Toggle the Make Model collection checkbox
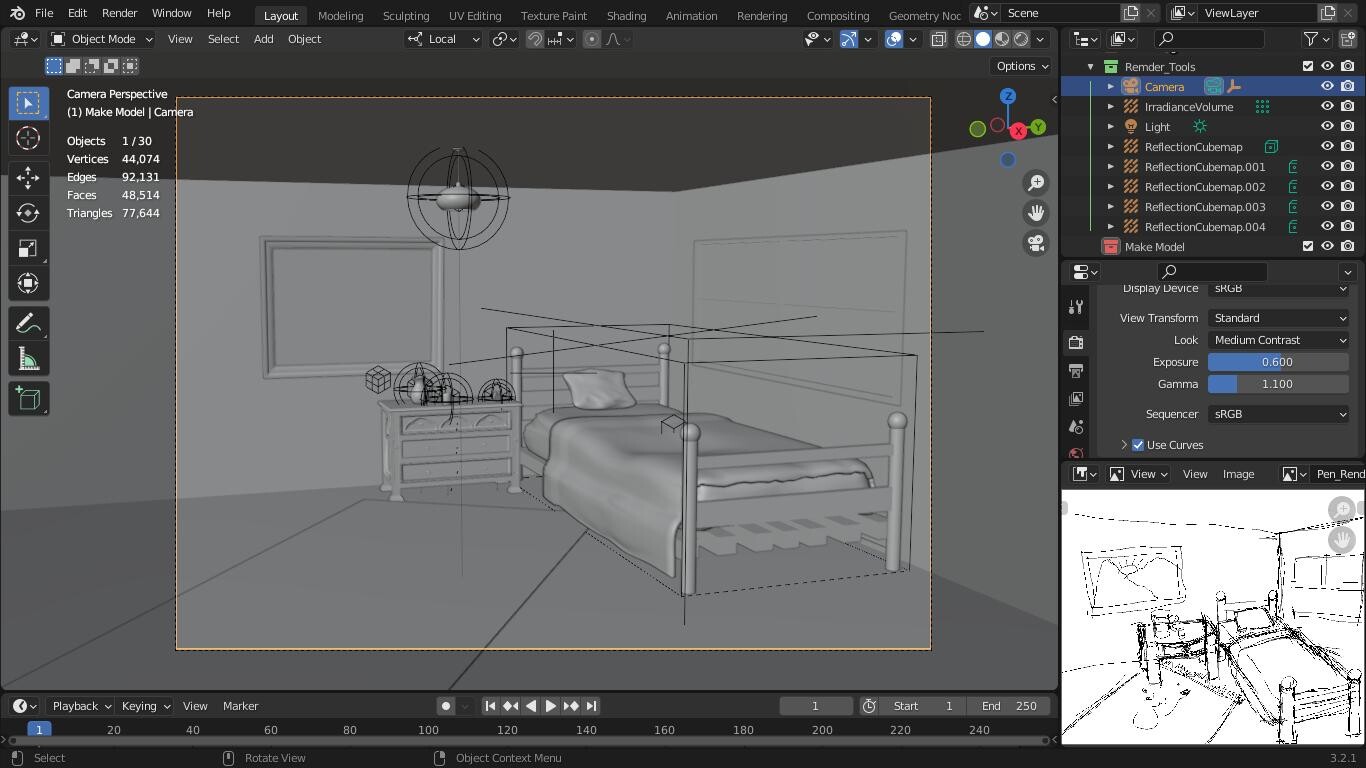Screen dimensions: 1366x768 pyautogui.click(x=1307, y=247)
